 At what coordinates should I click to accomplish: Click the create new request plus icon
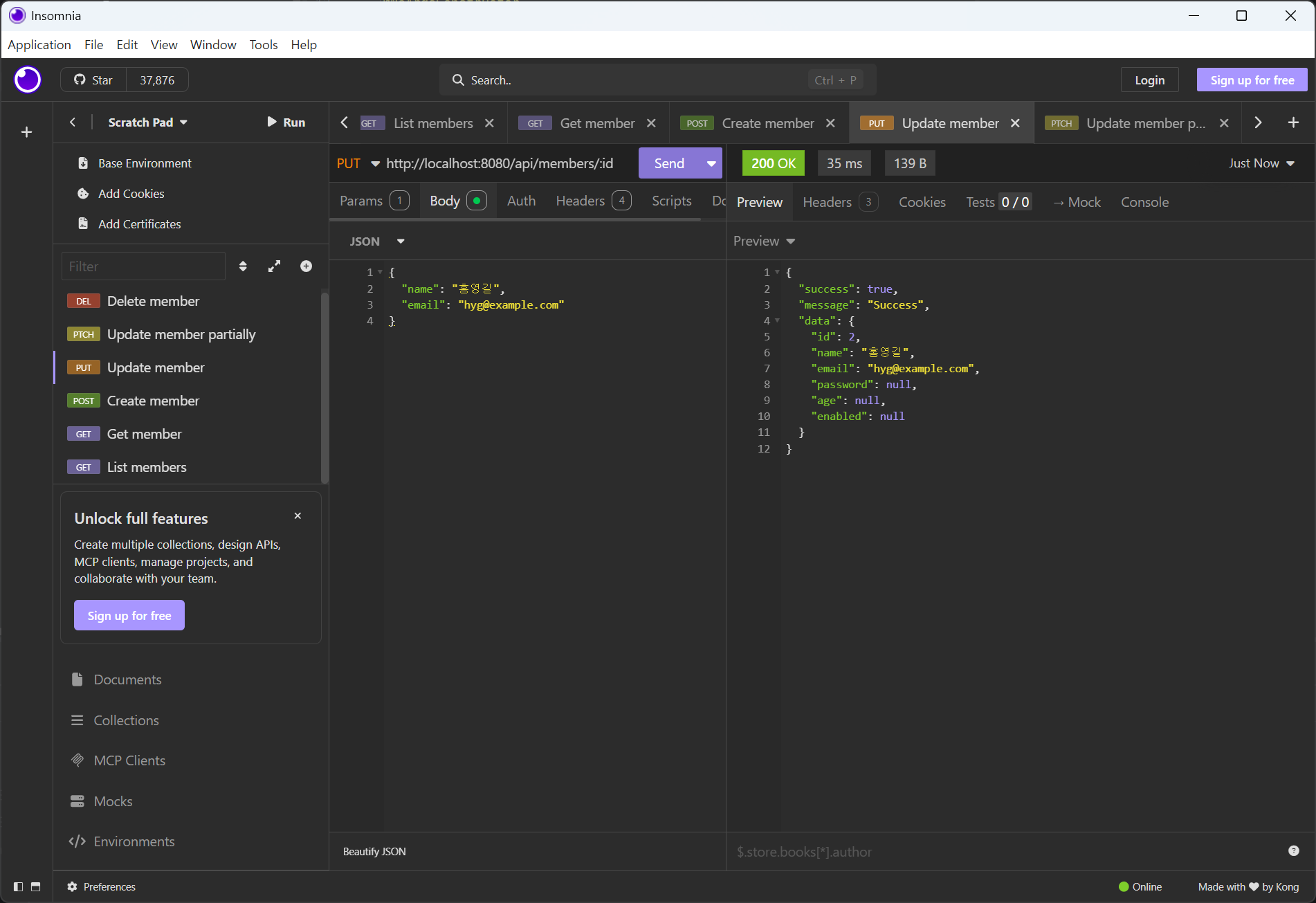(306, 266)
